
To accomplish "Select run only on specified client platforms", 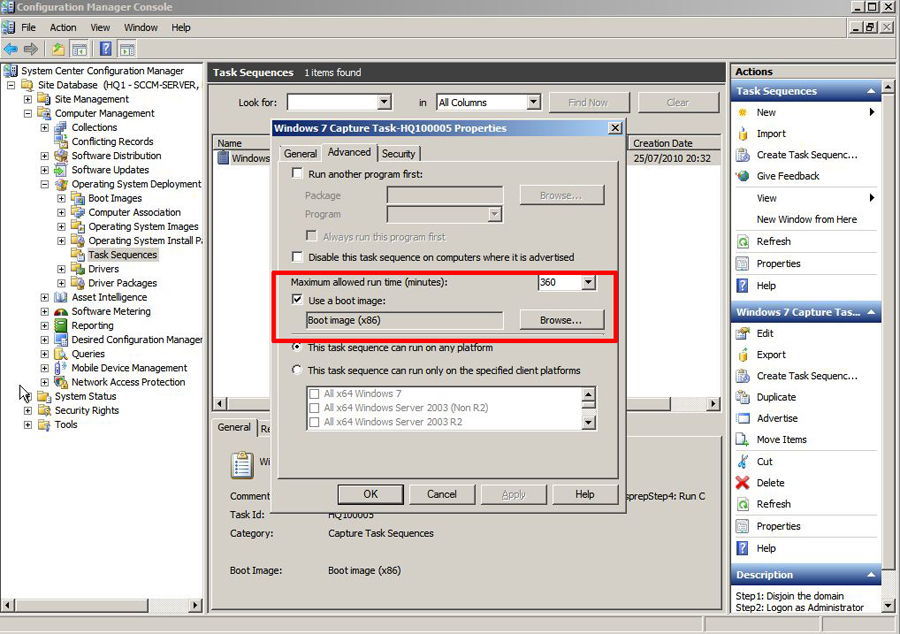I will coord(297,370).
